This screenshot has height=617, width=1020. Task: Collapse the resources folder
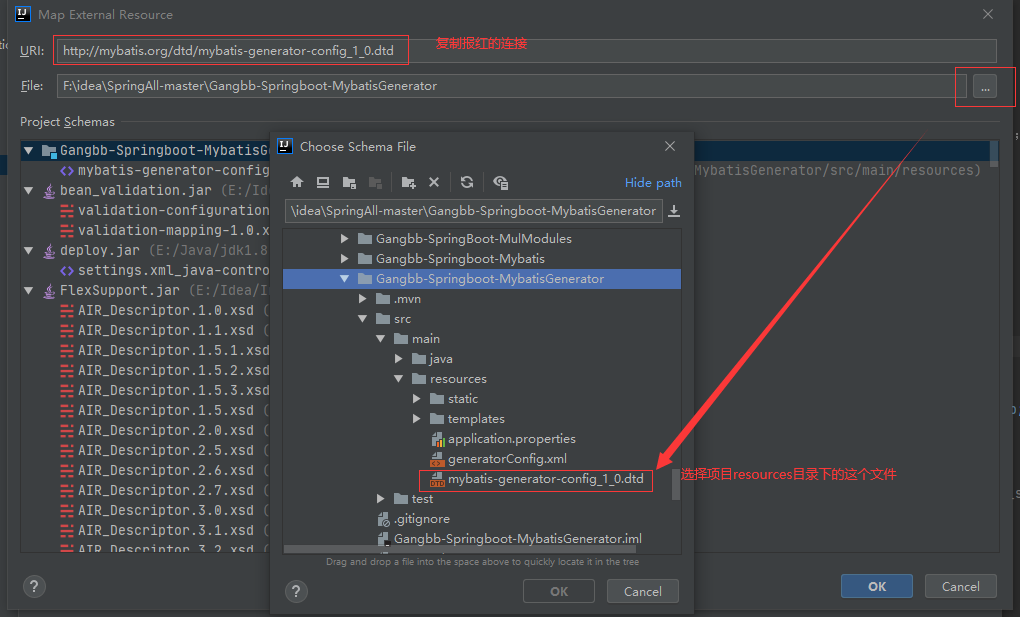click(398, 379)
